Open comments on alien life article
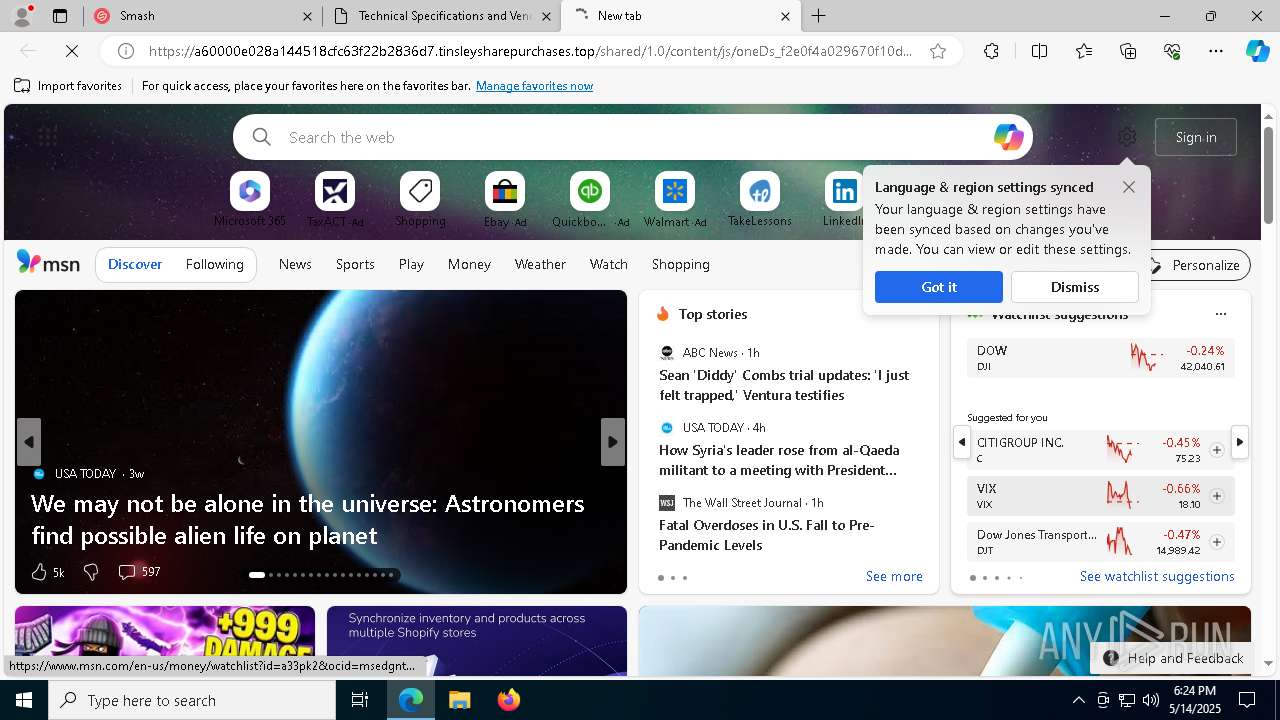The height and width of the screenshot is (720, 1280). (x=139, y=572)
